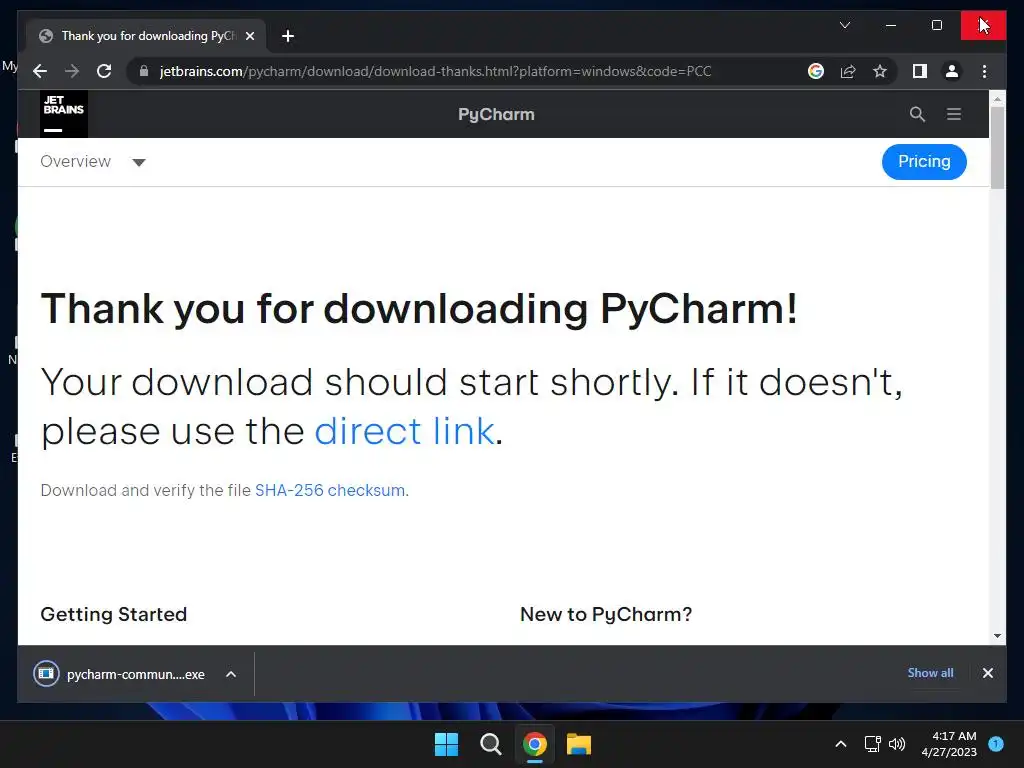Open the tab search chevron in title bar
This screenshot has height=768, width=1024.
coord(844,25)
